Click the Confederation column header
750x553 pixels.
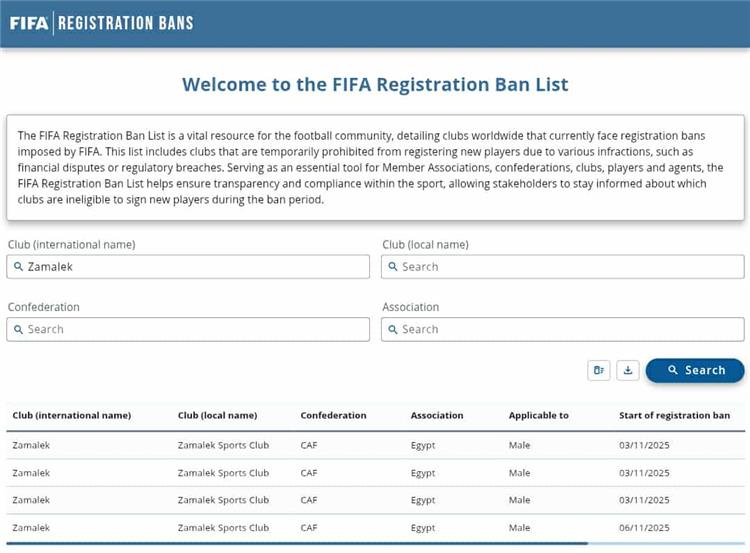333,415
